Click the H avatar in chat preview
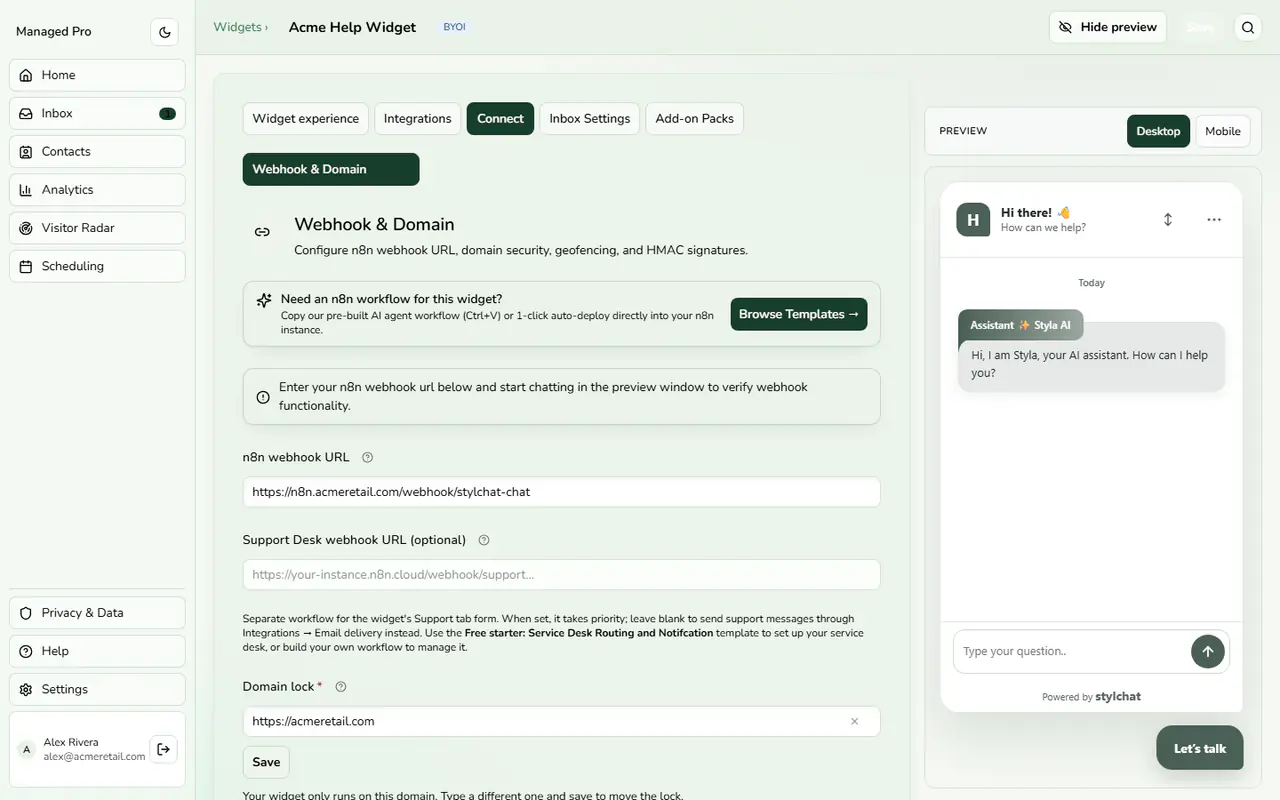Viewport: 1280px width, 800px height. click(x=973, y=219)
